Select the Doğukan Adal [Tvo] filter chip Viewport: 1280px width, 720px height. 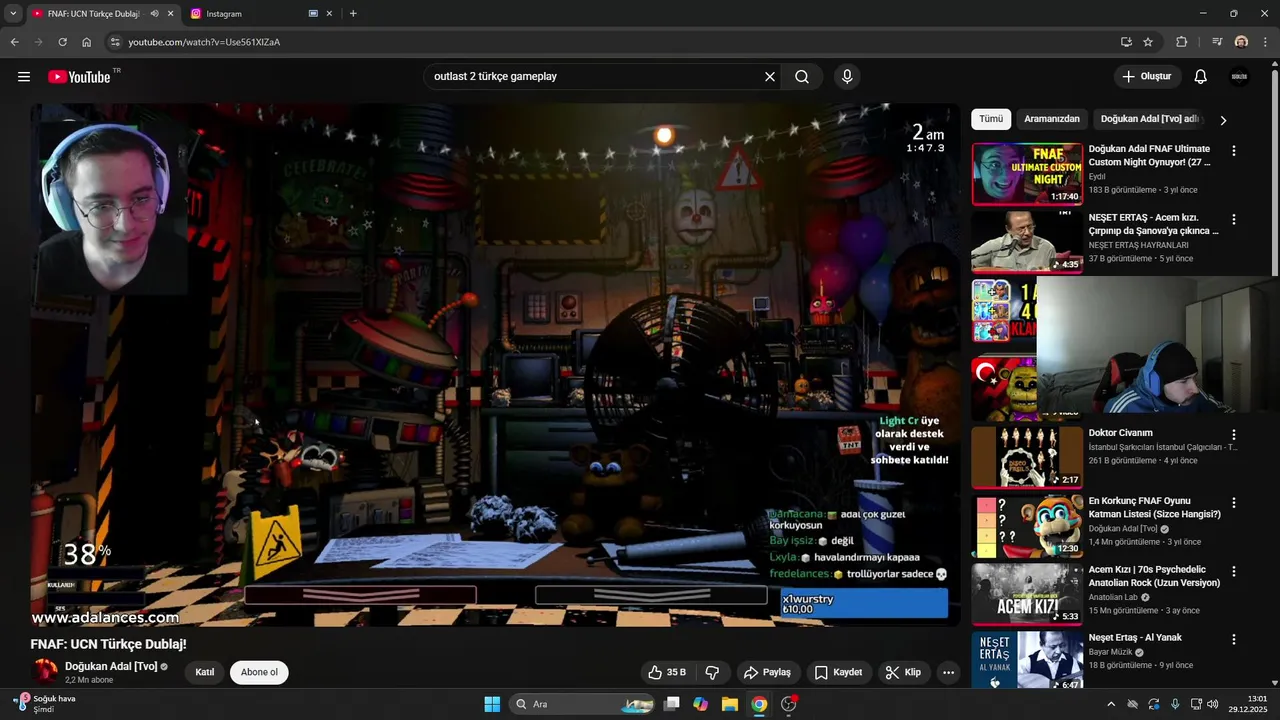pos(1149,119)
